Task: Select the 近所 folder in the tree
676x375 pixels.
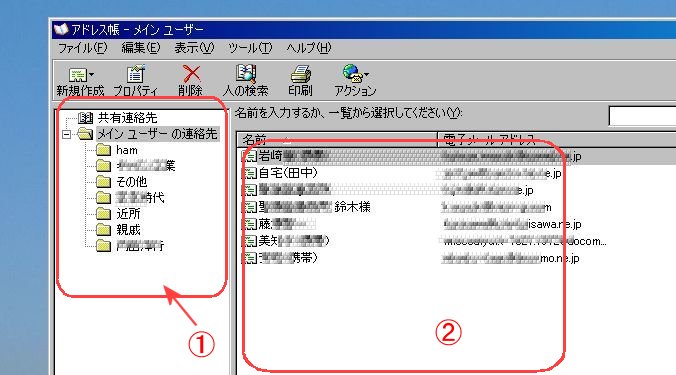Action: 128,214
